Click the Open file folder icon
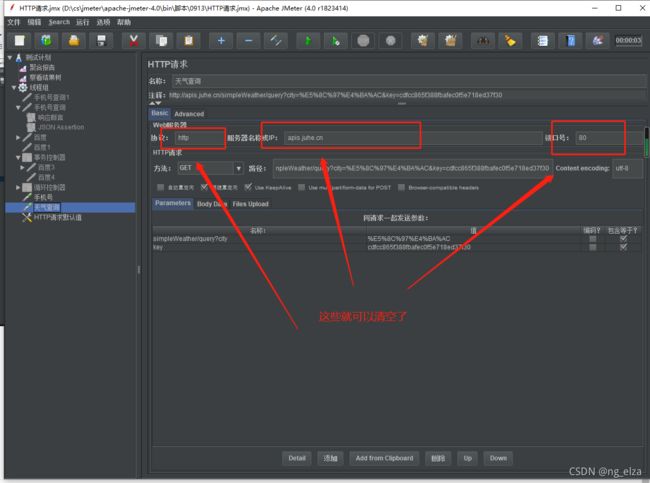650x483 pixels. (74, 41)
